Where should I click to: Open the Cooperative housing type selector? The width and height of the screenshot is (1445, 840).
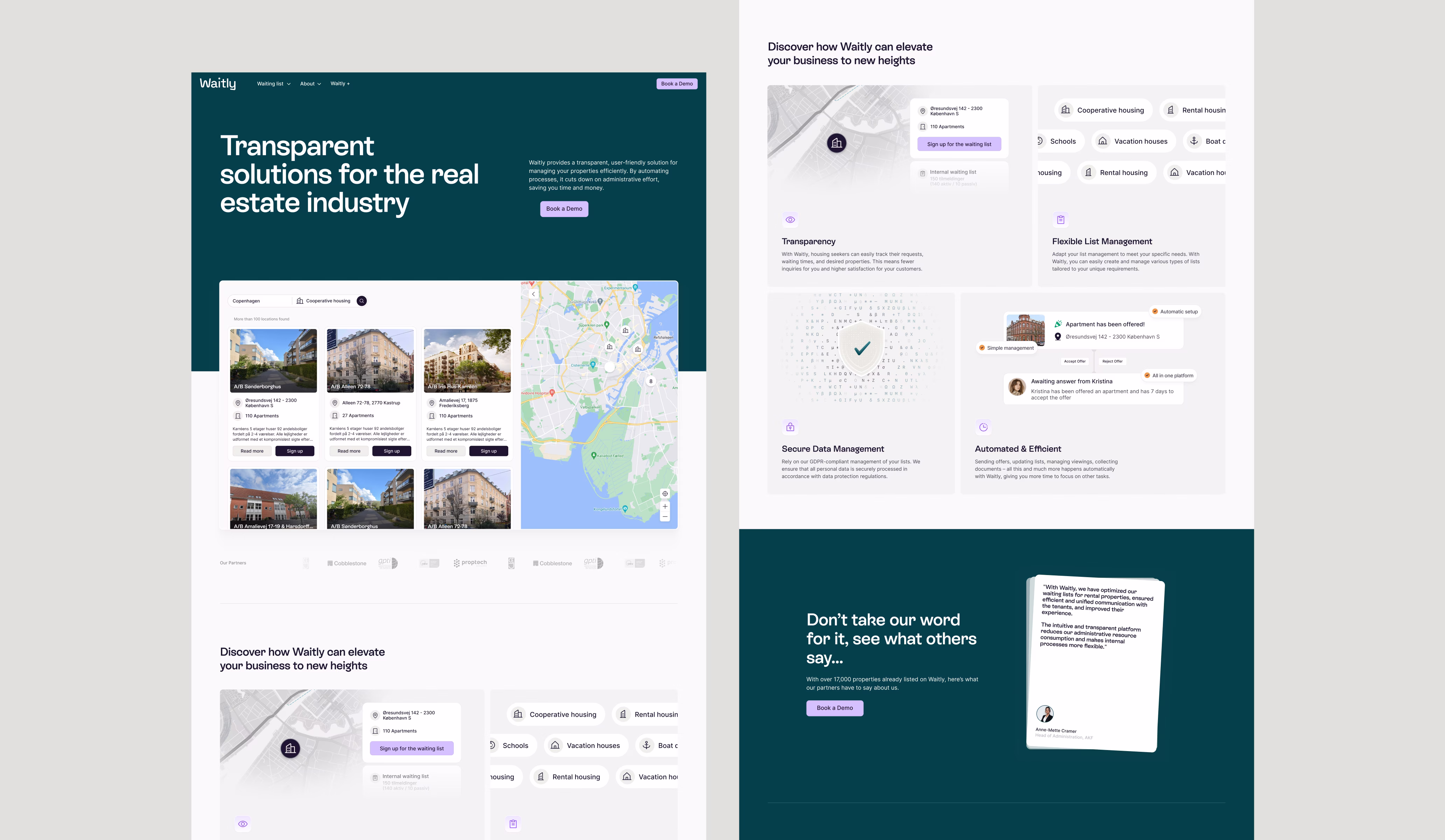323,301
